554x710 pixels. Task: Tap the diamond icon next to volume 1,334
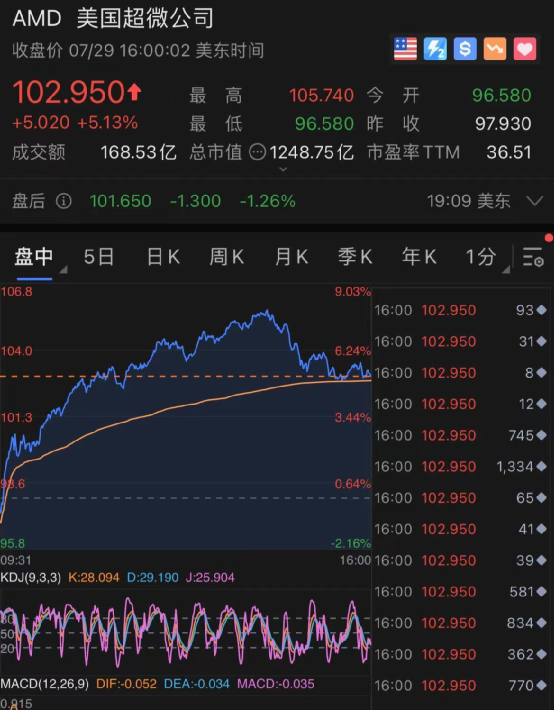(x=541, y=466)
